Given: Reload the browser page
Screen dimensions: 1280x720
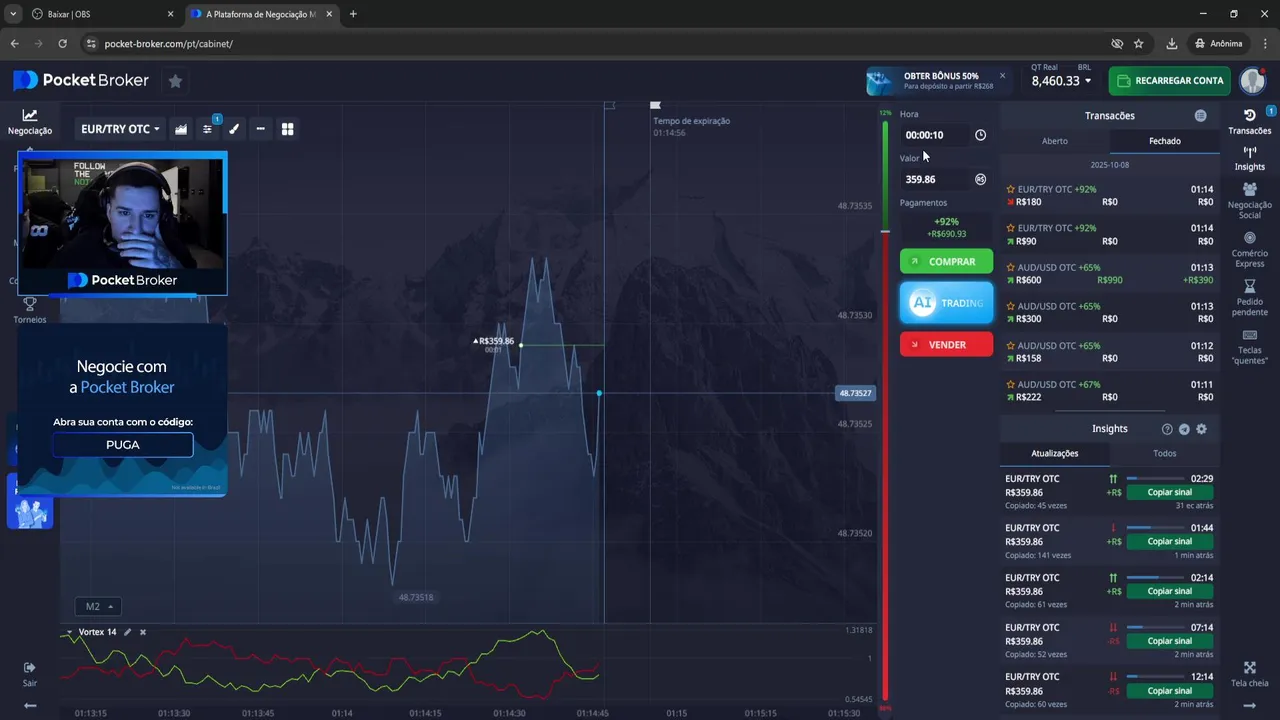Looking at the screenshot, I should point(63,44).
